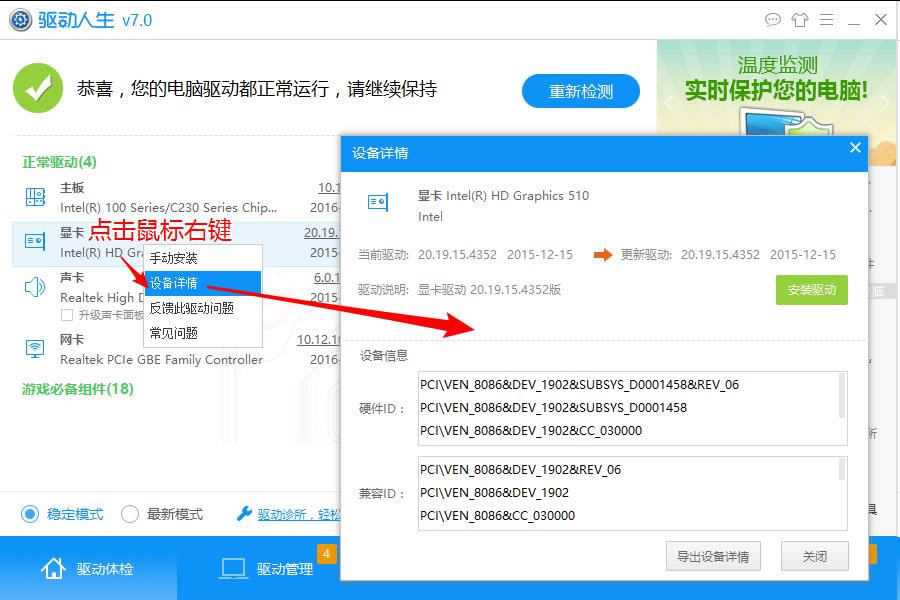Click the 关闭 button in dialog

(x=814, y=556)
